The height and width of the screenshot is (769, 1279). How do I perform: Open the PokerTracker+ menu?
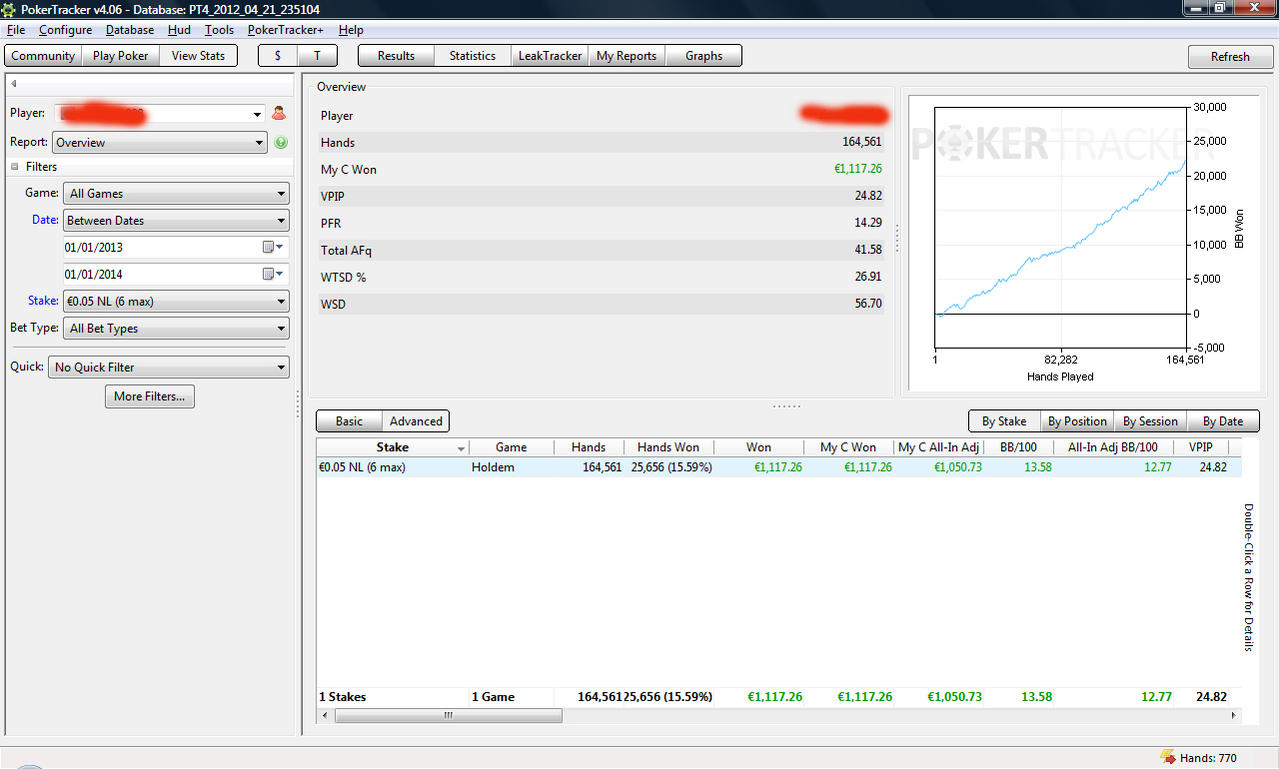pyautogui.click(x=287, y=30)
